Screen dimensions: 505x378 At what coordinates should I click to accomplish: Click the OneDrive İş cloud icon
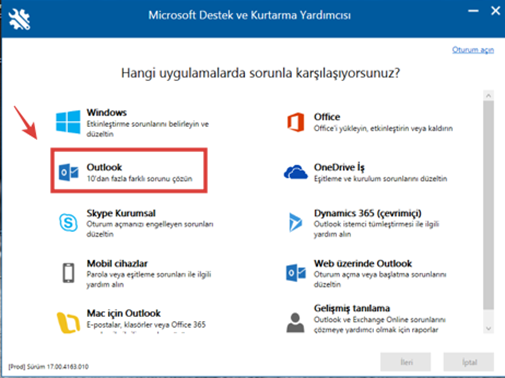296,172
